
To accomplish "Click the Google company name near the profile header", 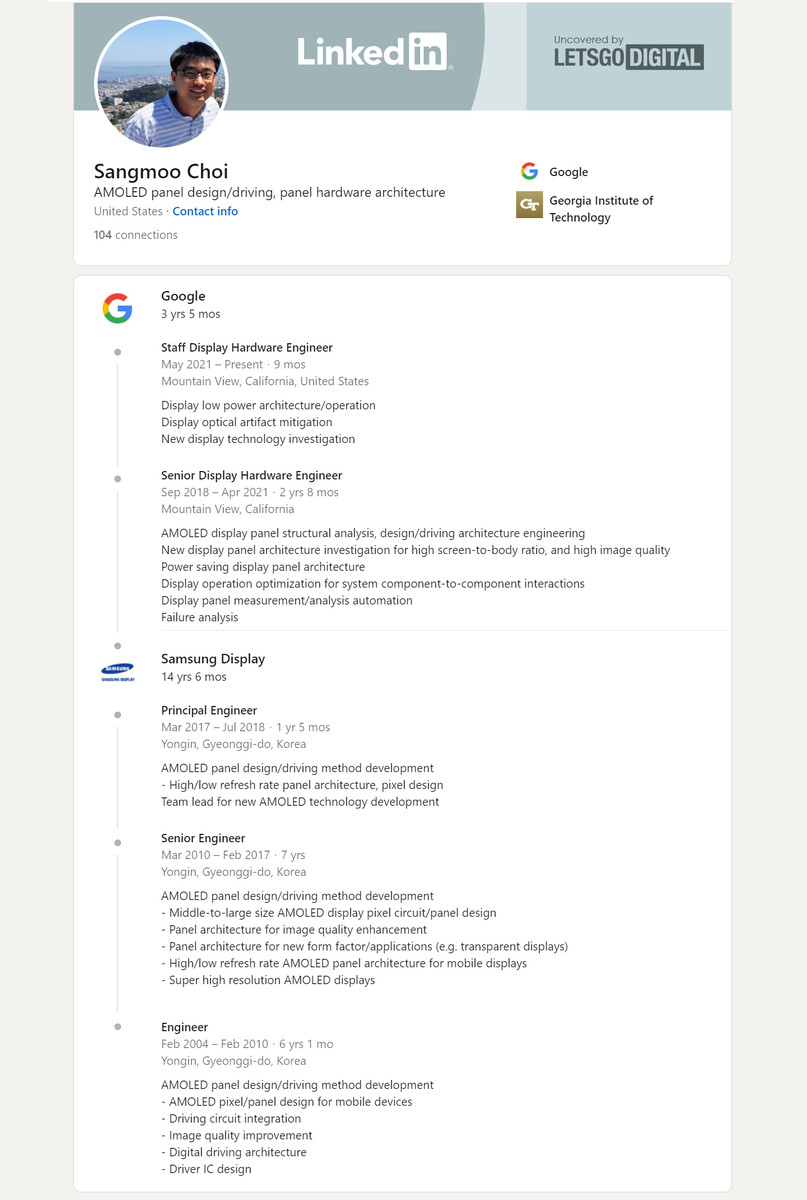I will 568,172.
